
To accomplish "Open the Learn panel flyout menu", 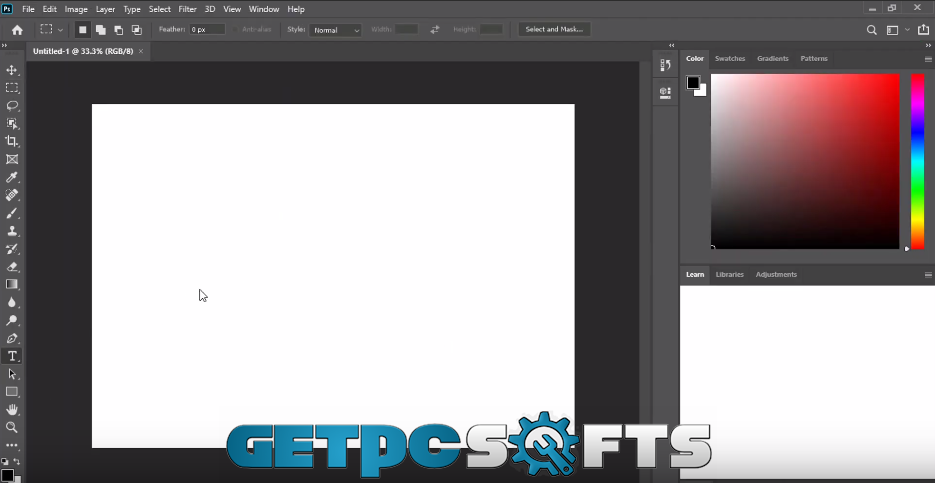I will pyautogui.click(x=928, y=275).
